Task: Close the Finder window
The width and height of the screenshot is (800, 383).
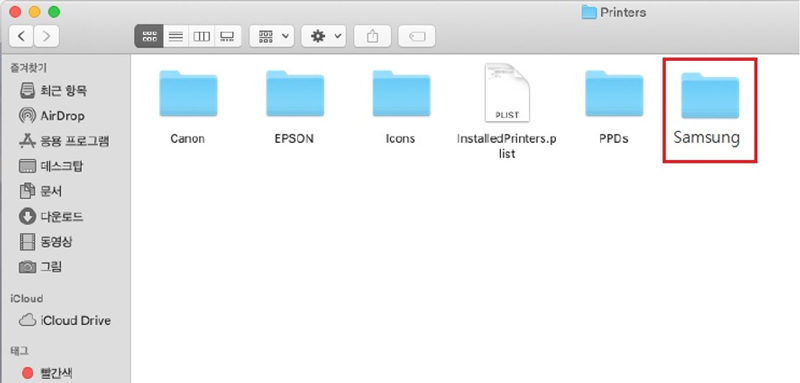Action: (x=15, y=12)
